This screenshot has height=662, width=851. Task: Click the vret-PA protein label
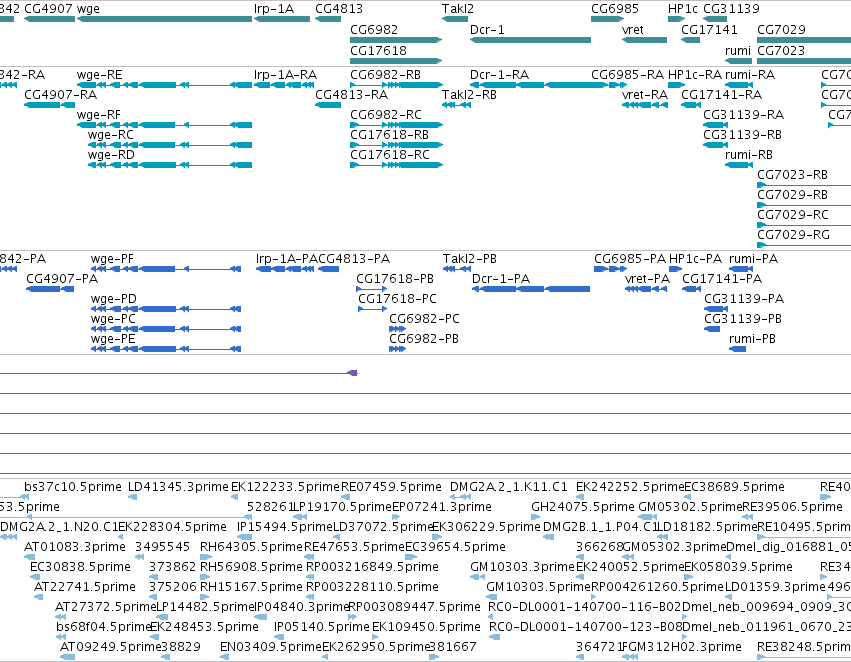pos(647,278)
